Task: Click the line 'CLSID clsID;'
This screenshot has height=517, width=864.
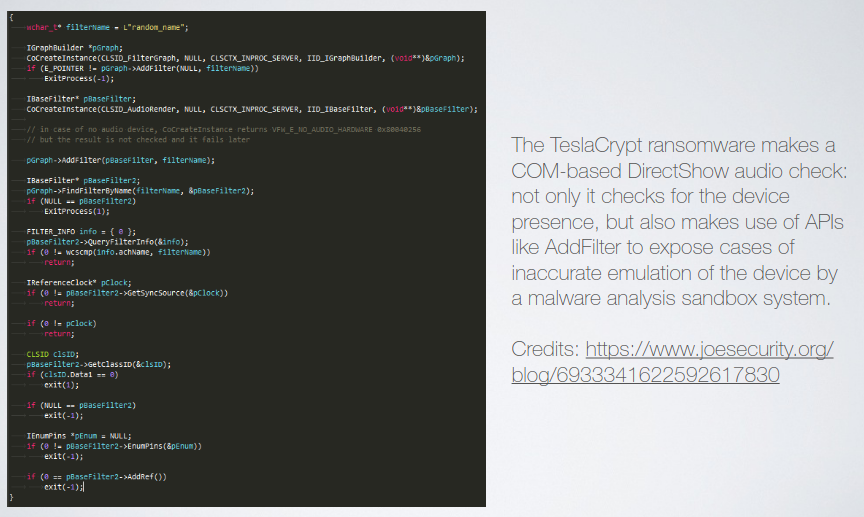Action: tap(52, 354)
